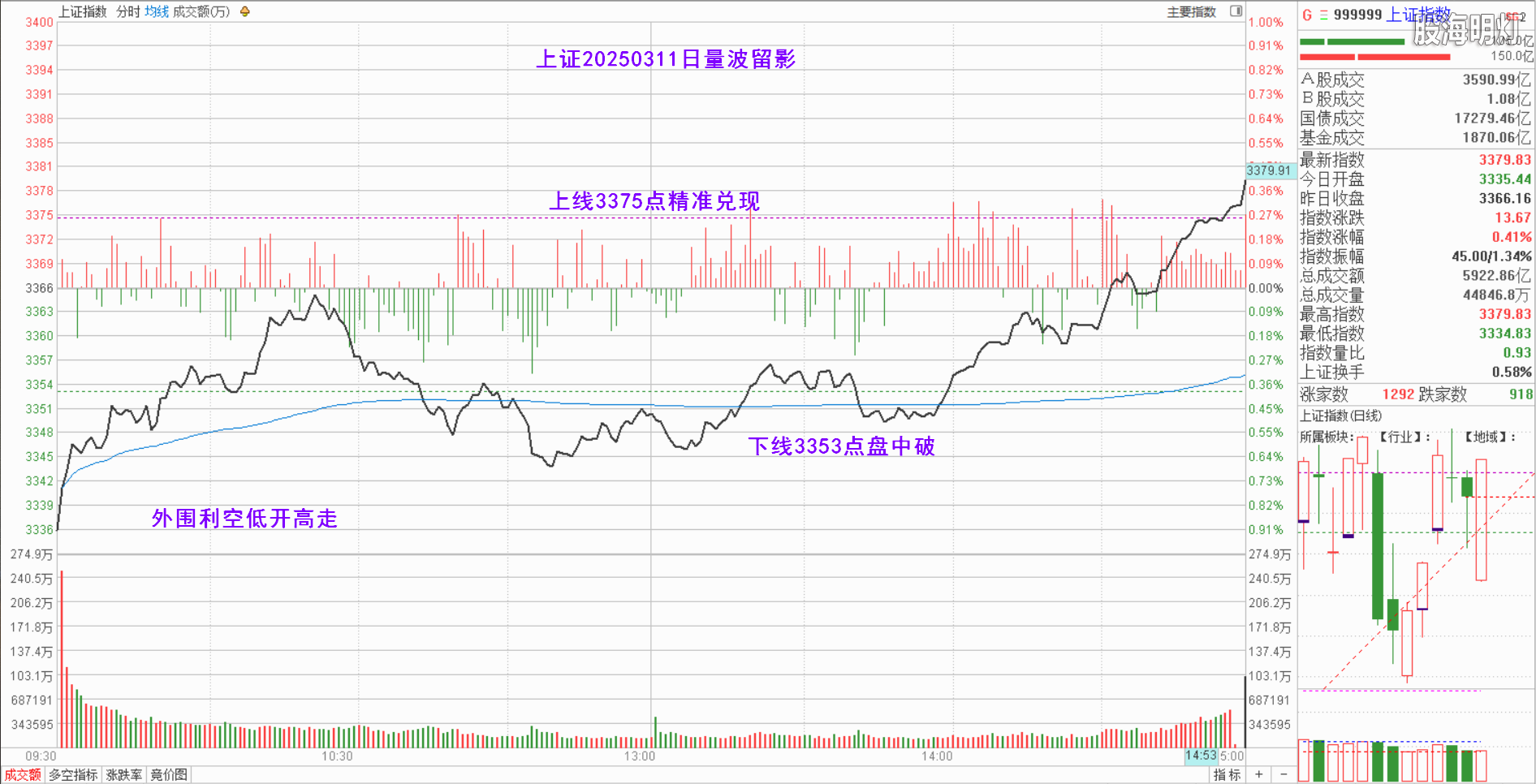1536x784 pixels.
Task: Click the 14:00 label on the time axis
Action: pos(937,756)
